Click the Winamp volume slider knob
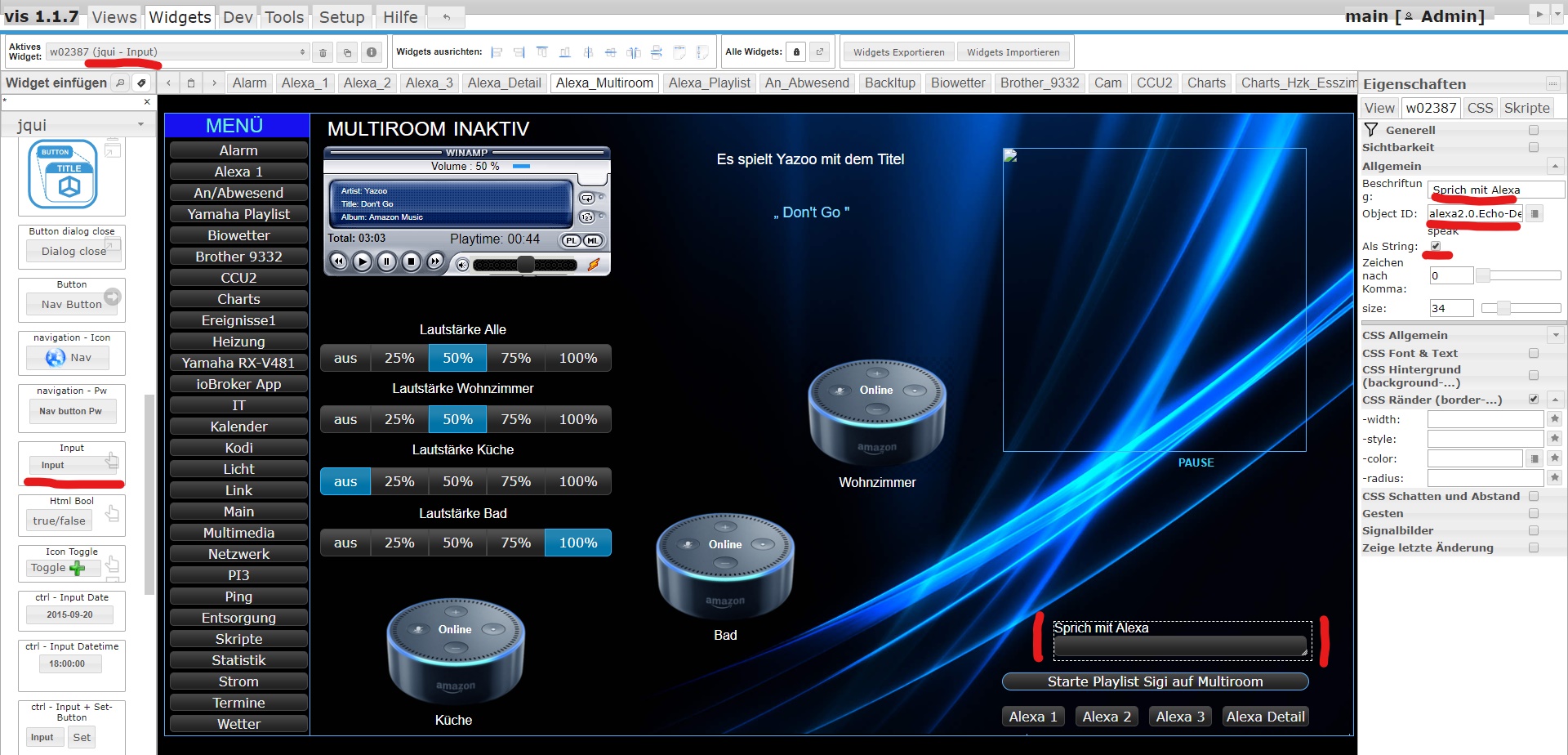The height and width of the screenshot is (755, 1568). tap(525, 264)
